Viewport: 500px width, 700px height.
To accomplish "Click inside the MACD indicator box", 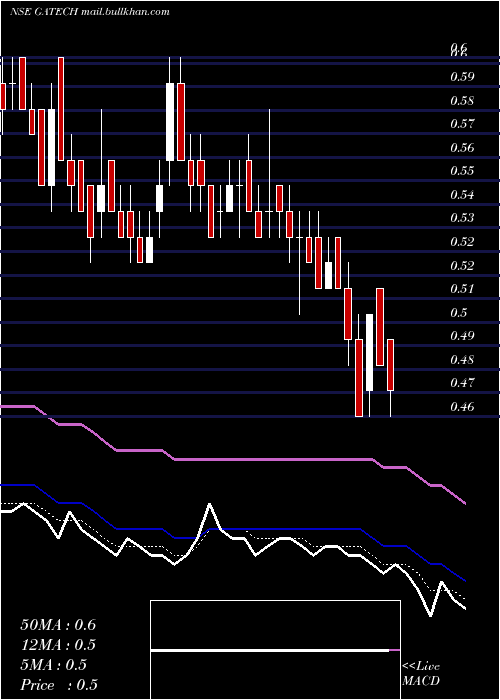I will click(275, 650).
